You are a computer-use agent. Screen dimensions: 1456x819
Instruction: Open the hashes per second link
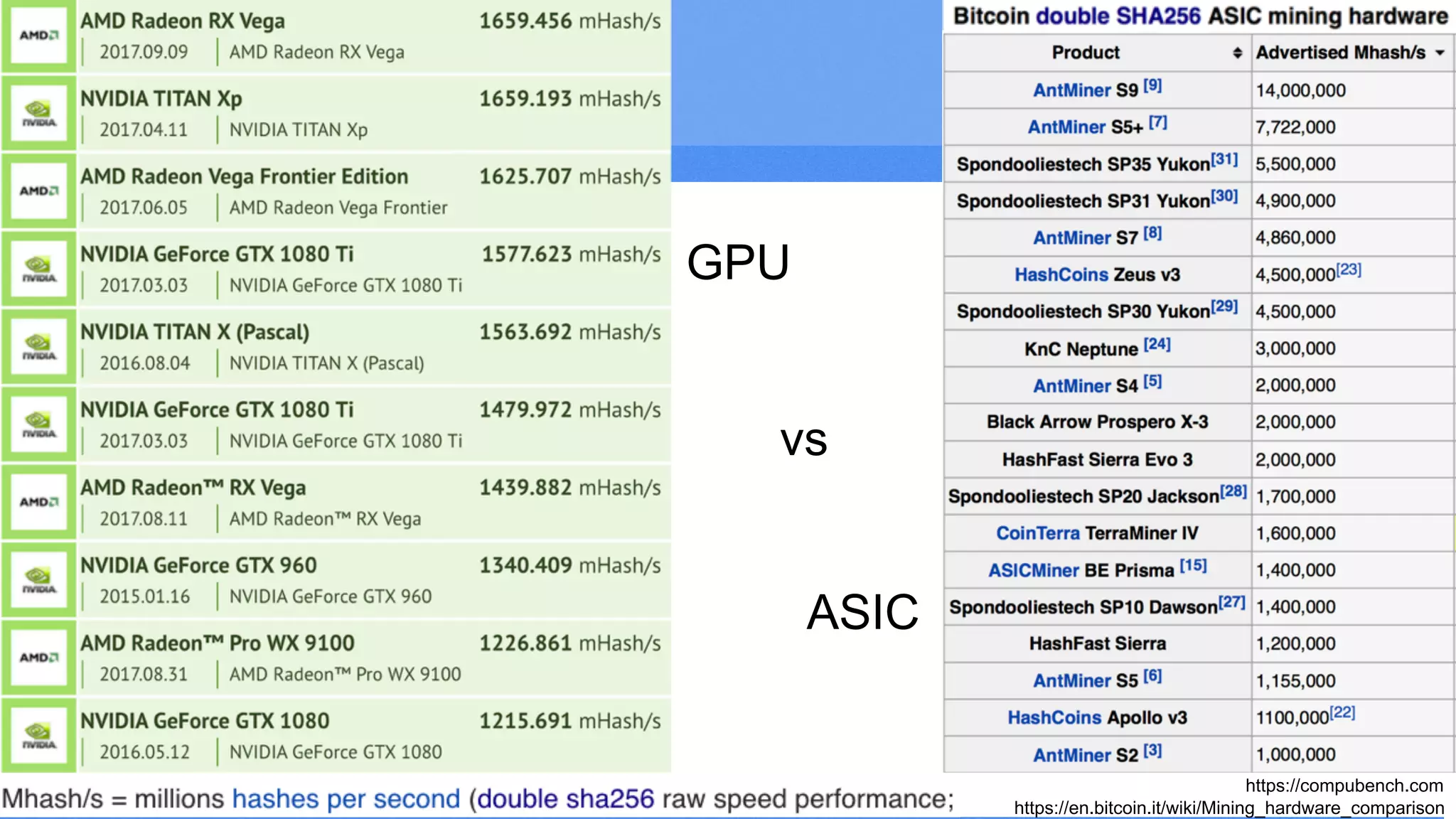[x=346, y=799]
